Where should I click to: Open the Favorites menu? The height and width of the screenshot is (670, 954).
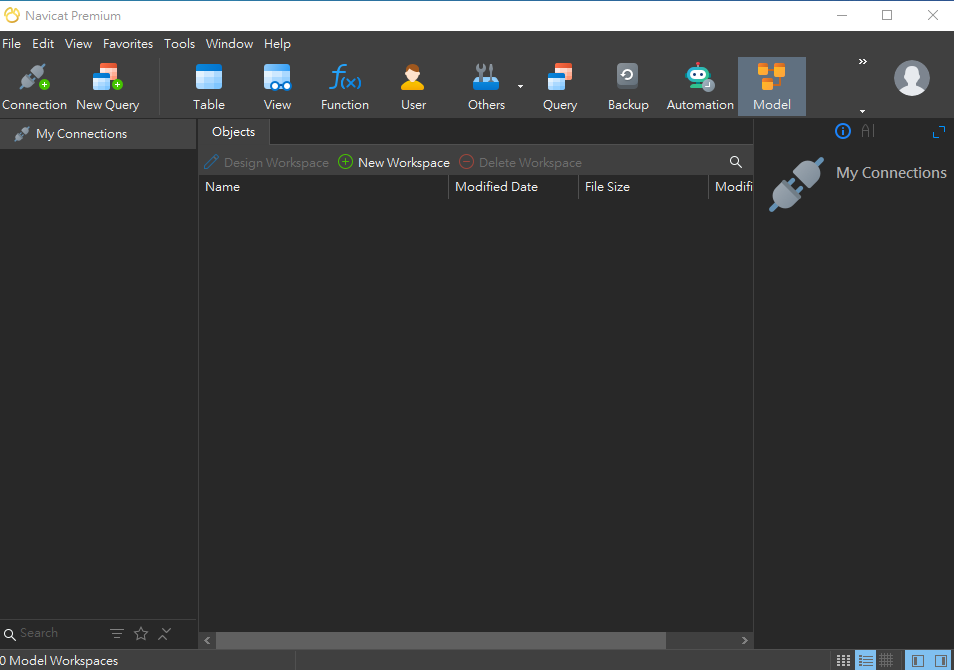[x=128, y=44]
